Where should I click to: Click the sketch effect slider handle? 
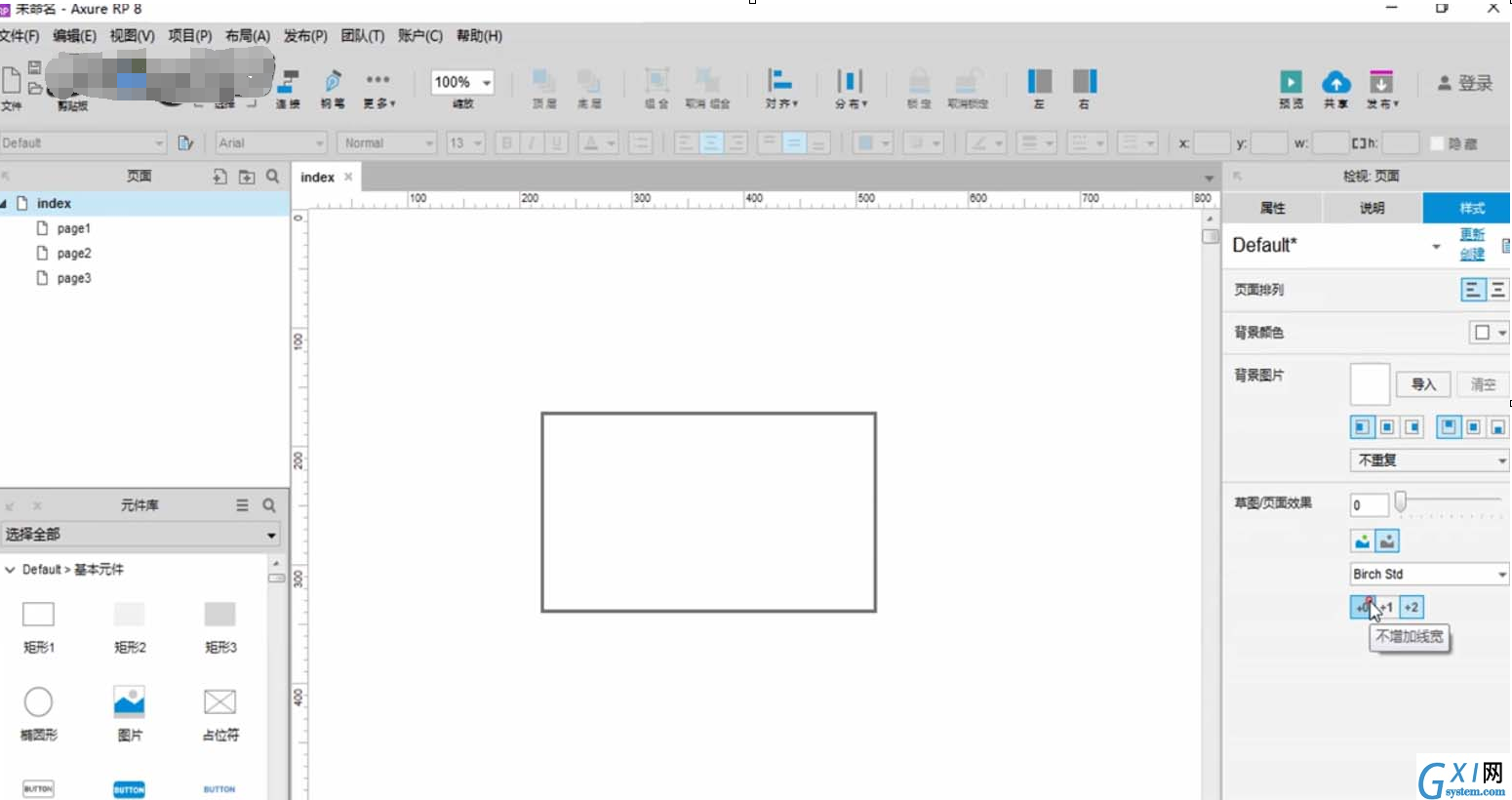pyautogui.click(x=1401, y=501)
